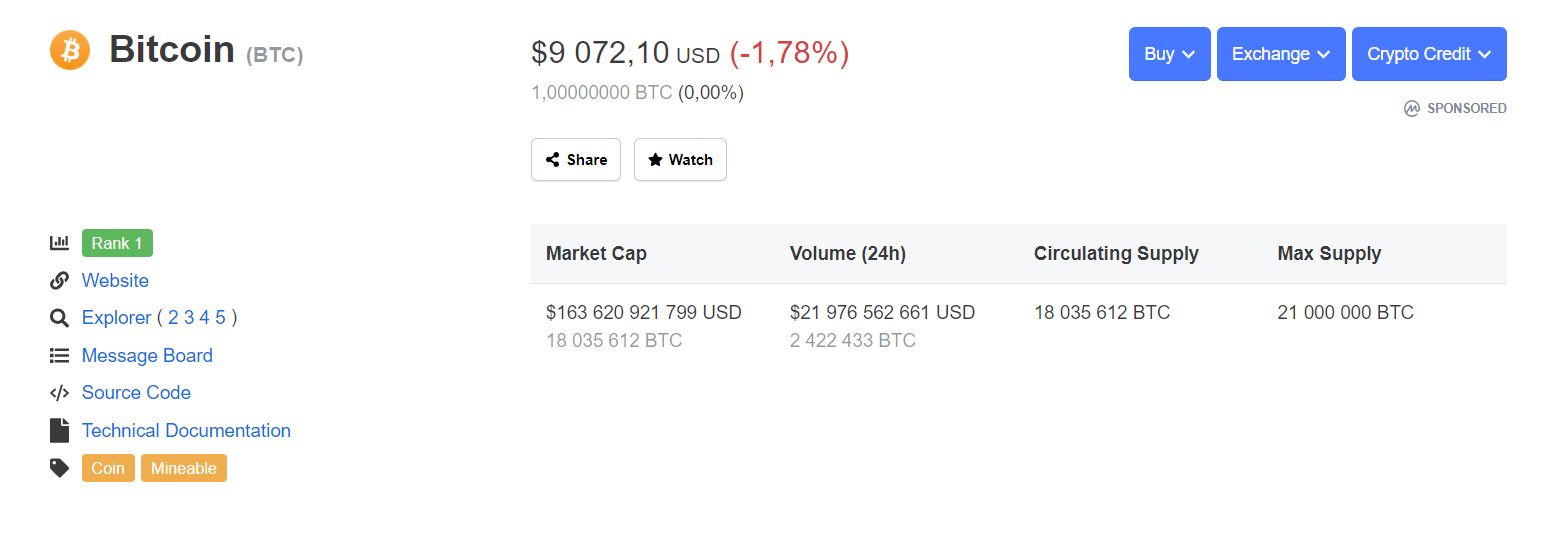Click the CoinMarketCap Sponsored logo icon
Screen dimensions: 1542x544
coord(1412,108)
